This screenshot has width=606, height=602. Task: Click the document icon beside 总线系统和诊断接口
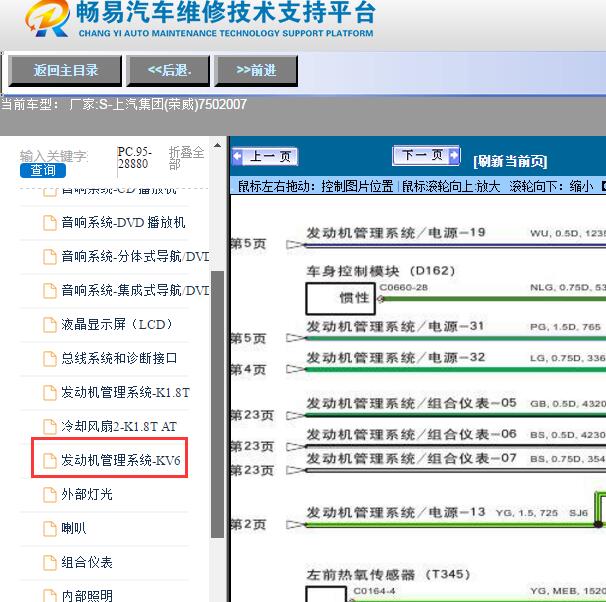[x=49, y=359]
